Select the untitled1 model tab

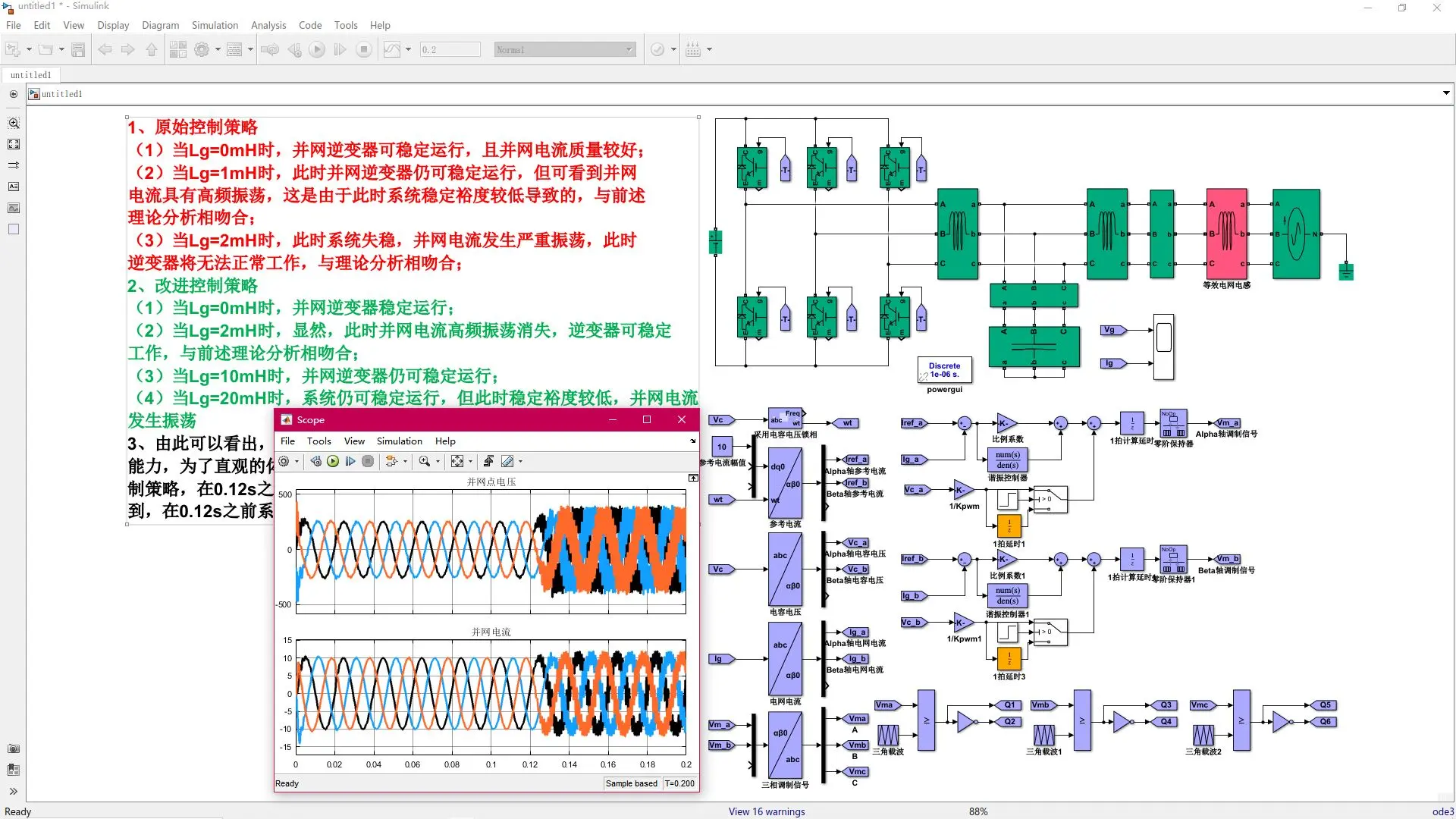click(31, 75)
